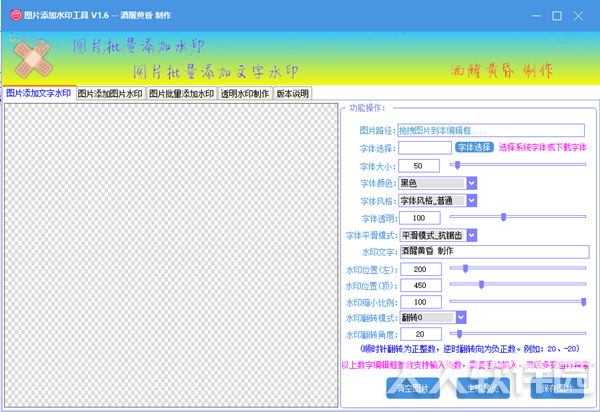Screen dimensions: 600x412
Task: Click the blue 字体选择 button
Action: coord(474,147)
